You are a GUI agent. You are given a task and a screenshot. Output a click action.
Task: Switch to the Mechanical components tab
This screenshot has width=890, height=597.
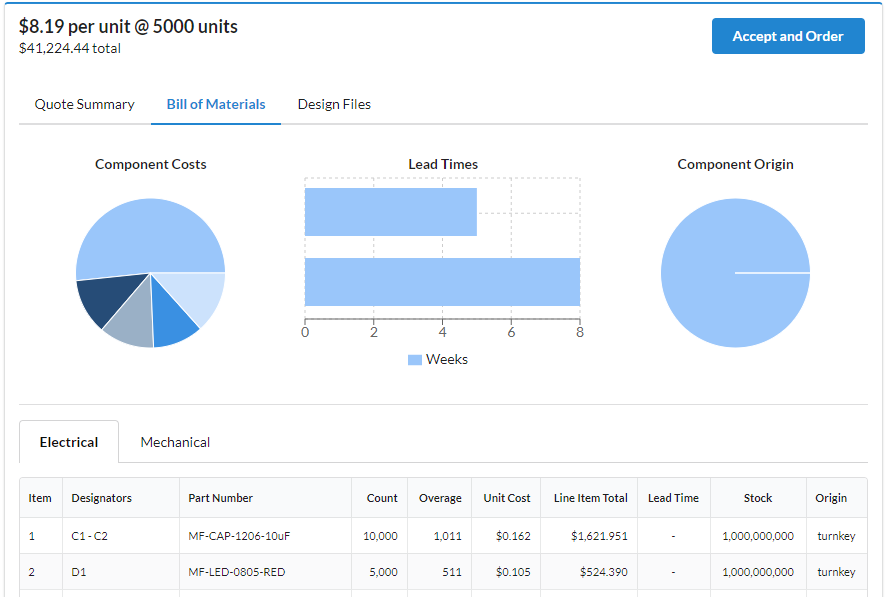coord(175,442)
